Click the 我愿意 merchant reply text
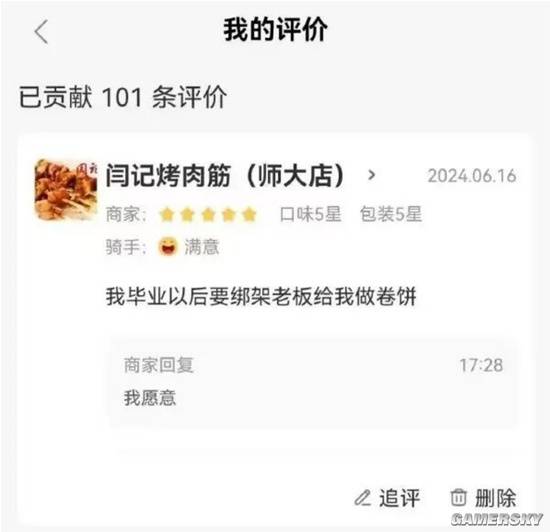Image resolution: width=550 pixels, height=532 pixels. [150, 398]
